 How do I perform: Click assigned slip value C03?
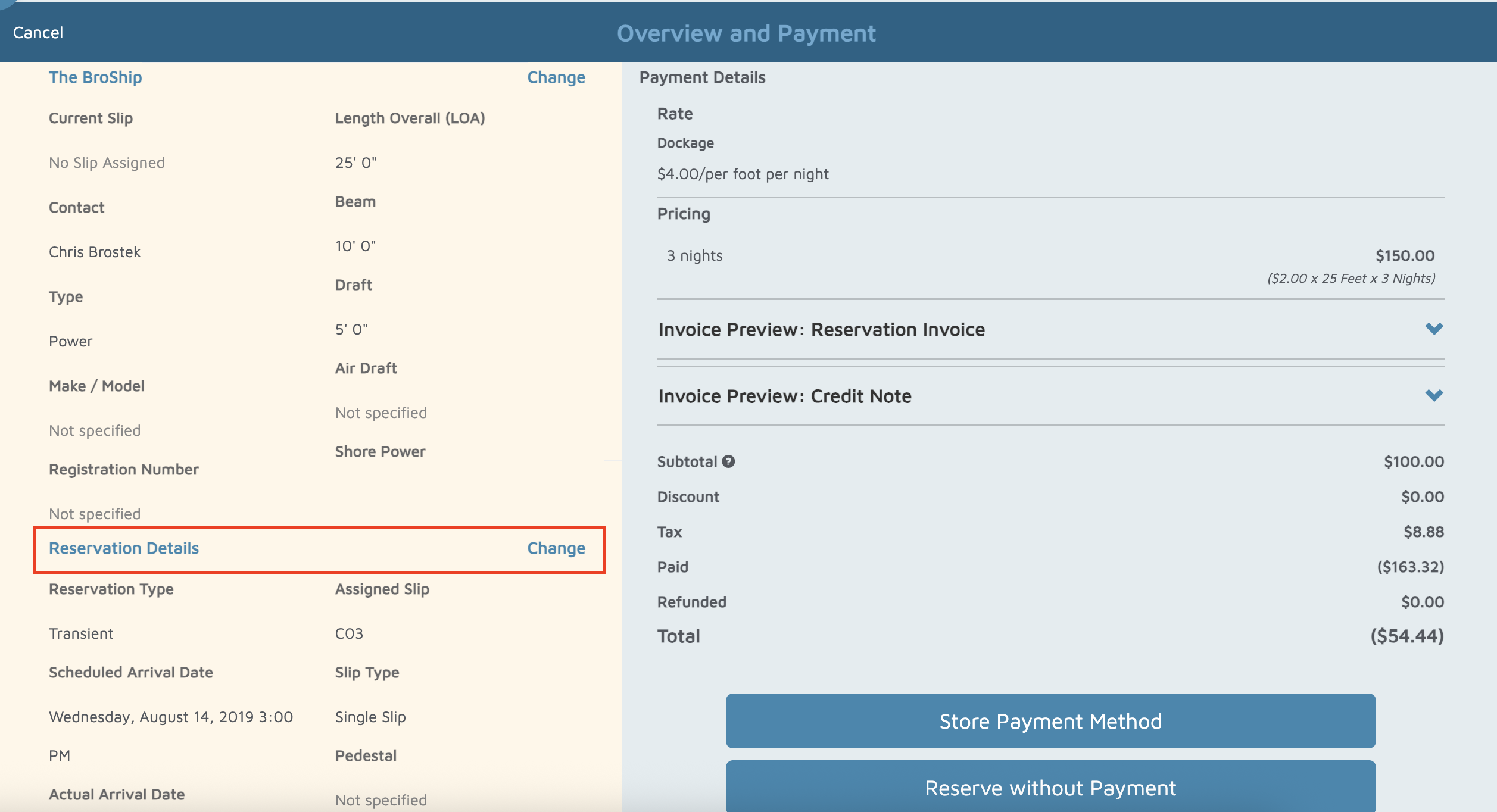point(349,633)
